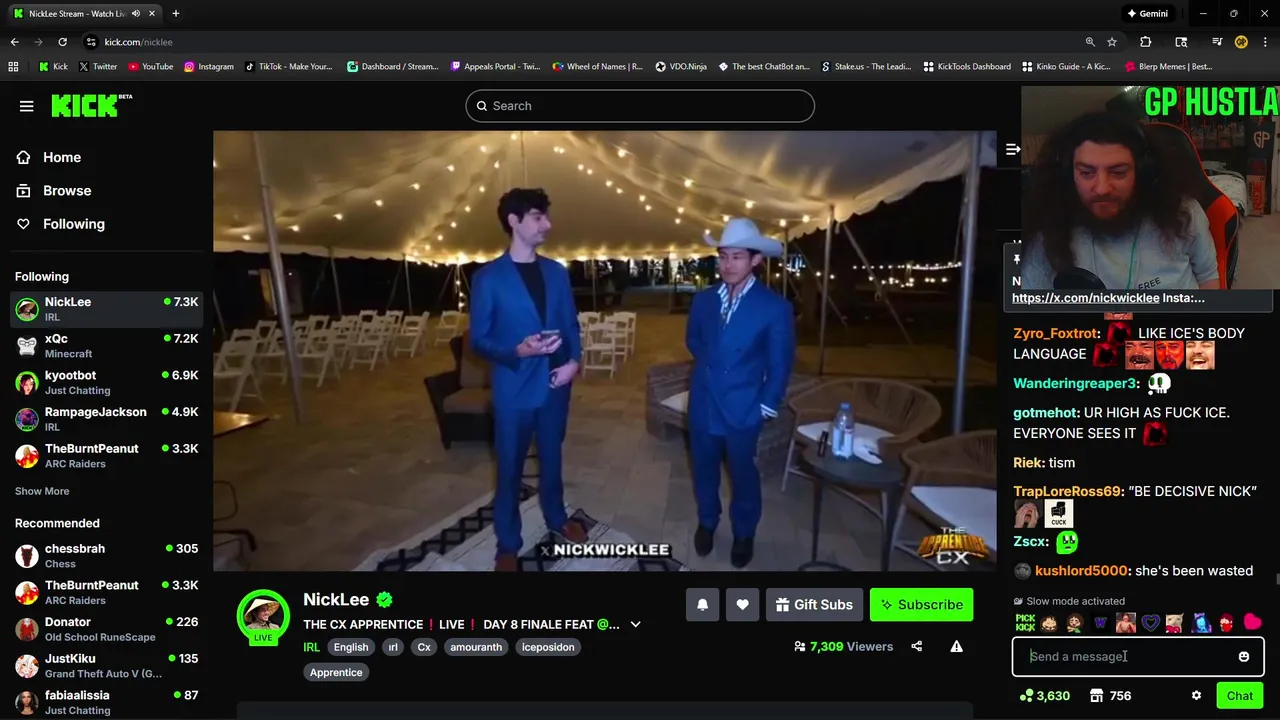Image resolution: width=1280 pixels, height=720 pixels.
Task: Open kyootbot channel in sidebar
Action: tap(107, 383)
